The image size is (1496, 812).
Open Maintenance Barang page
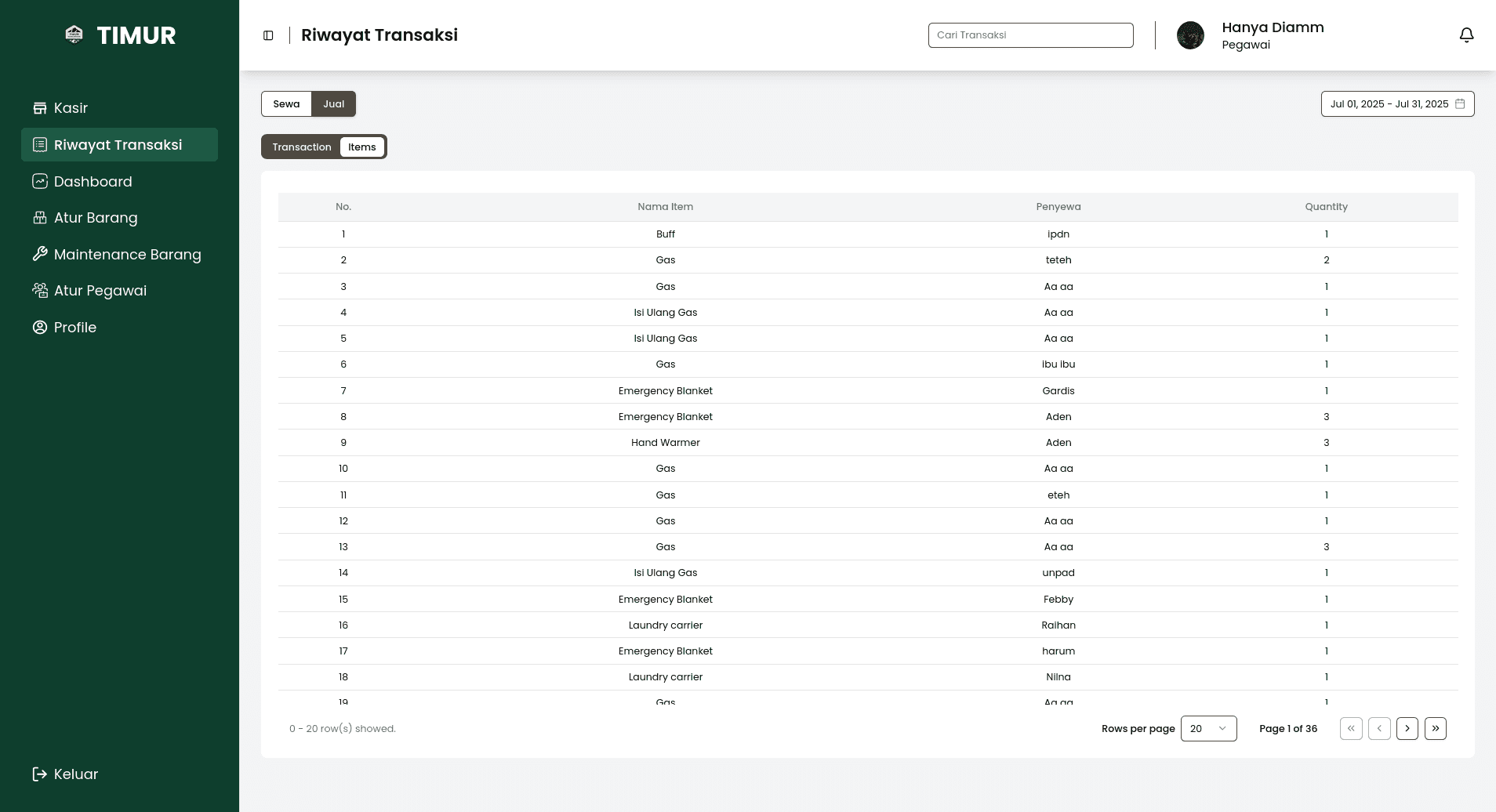click(x=127, y=255)
